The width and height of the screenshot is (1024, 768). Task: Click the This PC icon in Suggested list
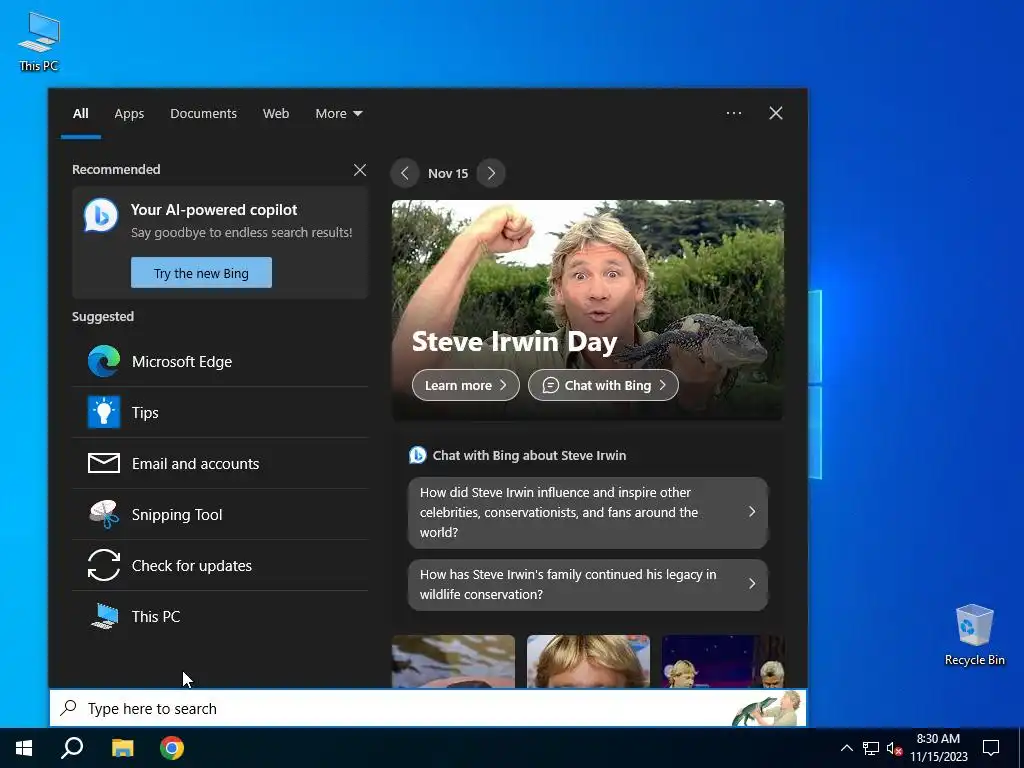pyautogui.click(x=104, y=616)
